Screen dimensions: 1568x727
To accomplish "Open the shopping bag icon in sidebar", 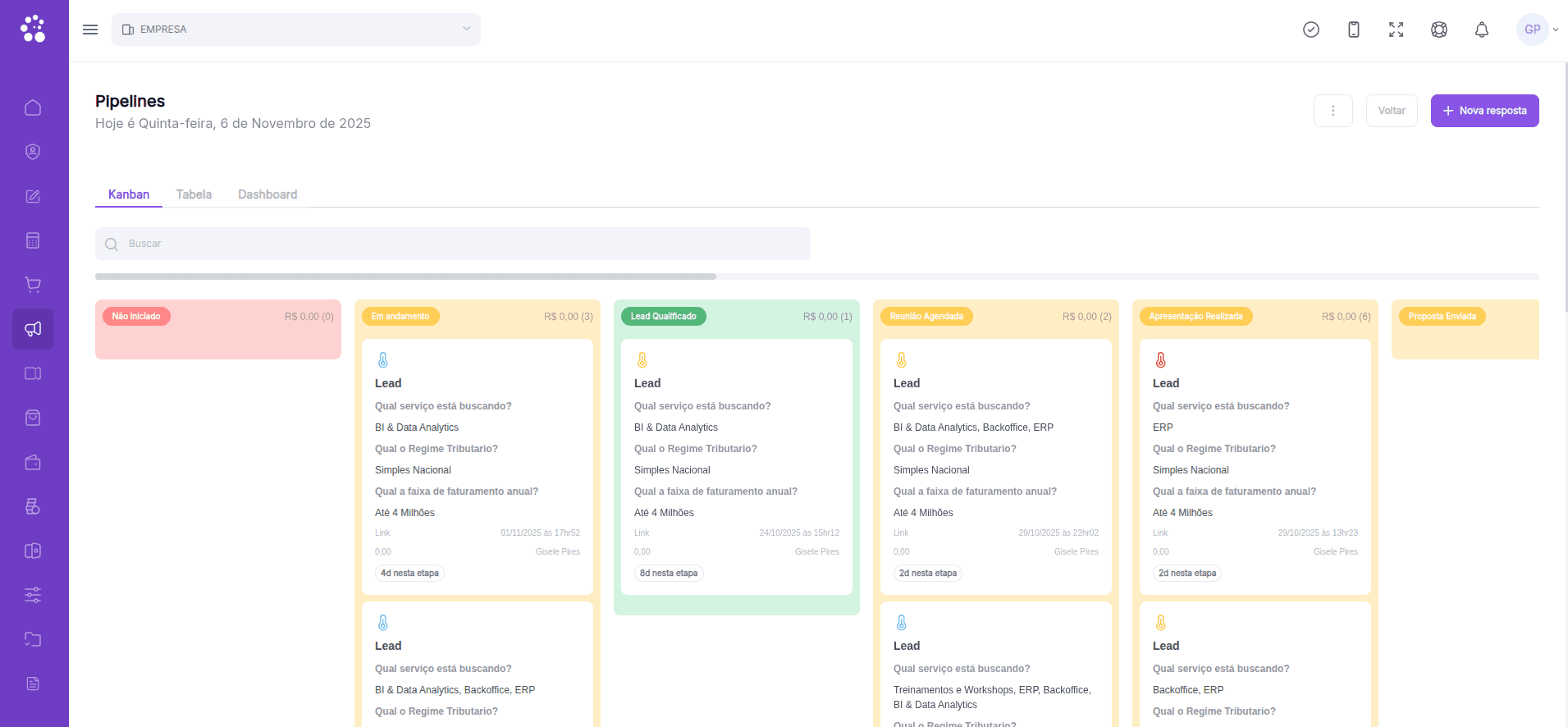I will [33, 418].
